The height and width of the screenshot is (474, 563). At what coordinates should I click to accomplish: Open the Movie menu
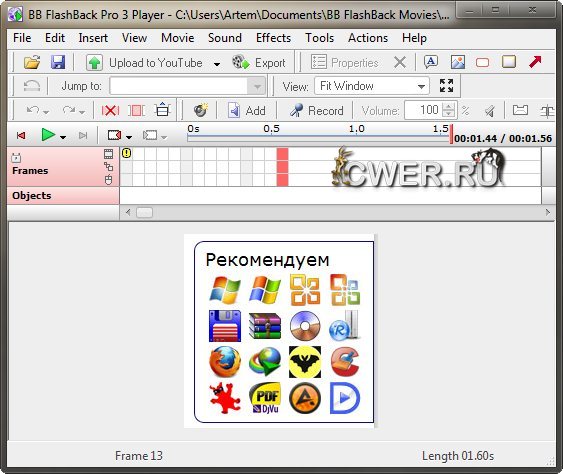click(x=177, y=38)
